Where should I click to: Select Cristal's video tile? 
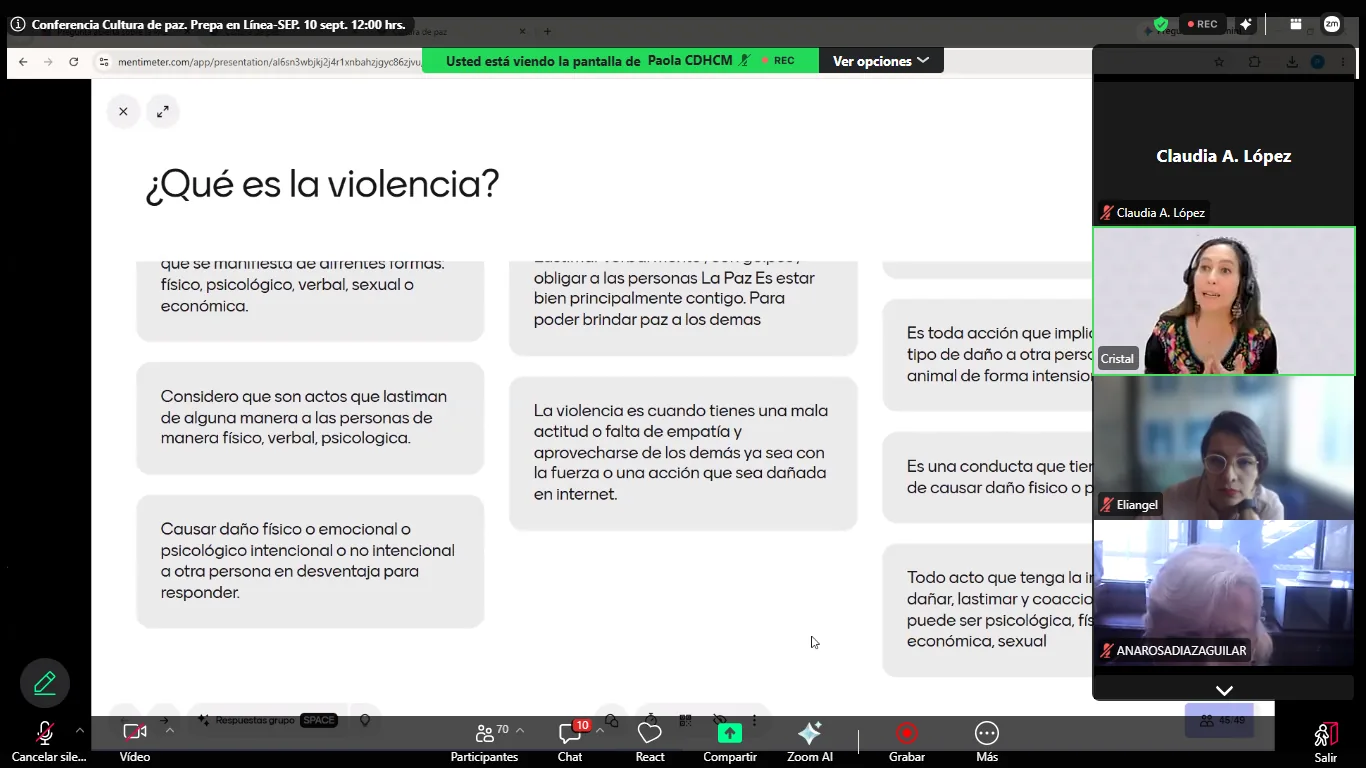(1224, 301)
